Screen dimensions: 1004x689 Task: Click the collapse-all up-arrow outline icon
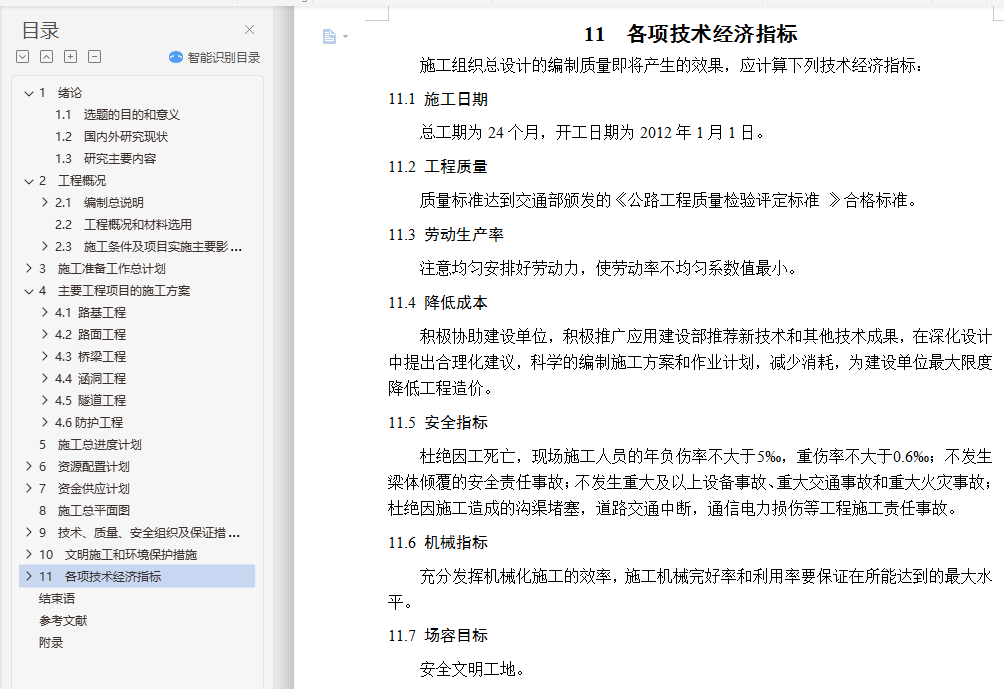pos(47,57)
